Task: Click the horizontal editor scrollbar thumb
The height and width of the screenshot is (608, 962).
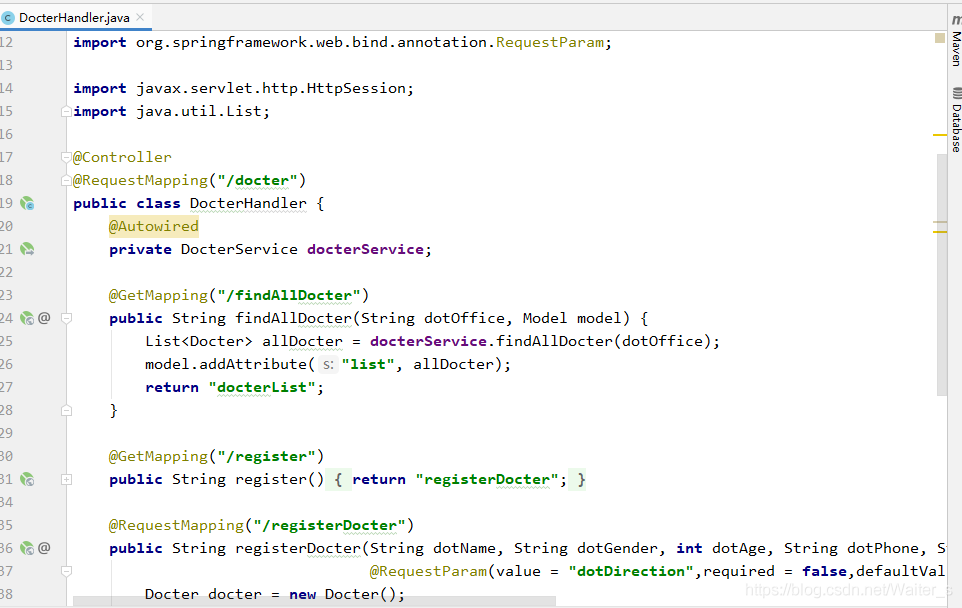Action: (x=314, y=601)
